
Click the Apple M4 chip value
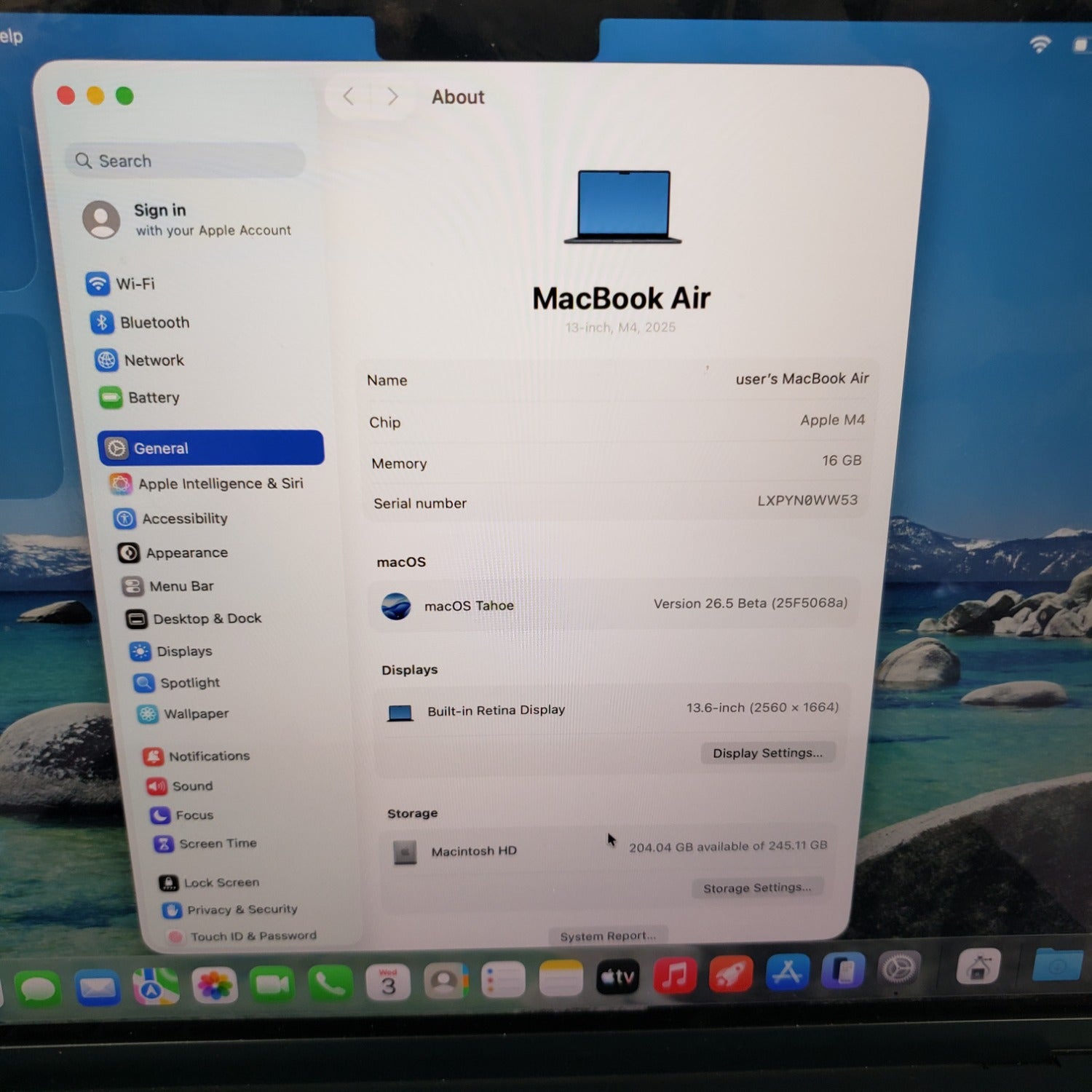832,420
